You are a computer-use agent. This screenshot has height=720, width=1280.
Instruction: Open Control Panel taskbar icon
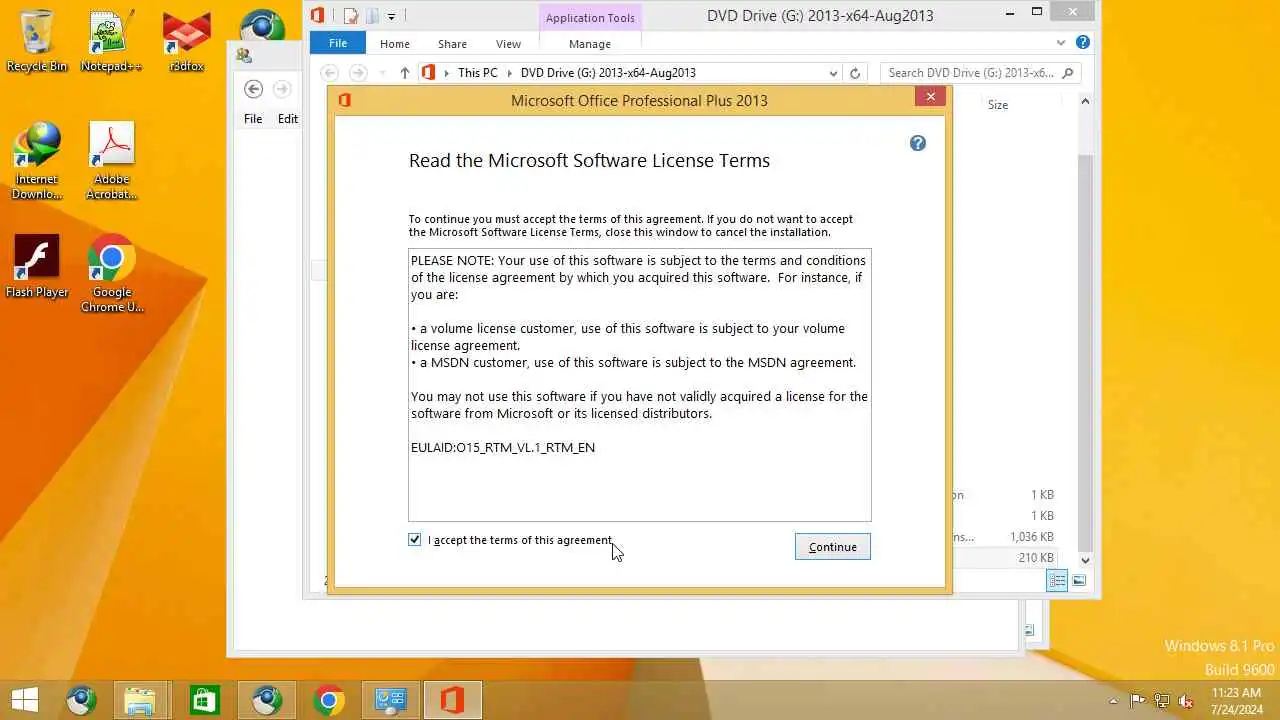tap(390, 700)
